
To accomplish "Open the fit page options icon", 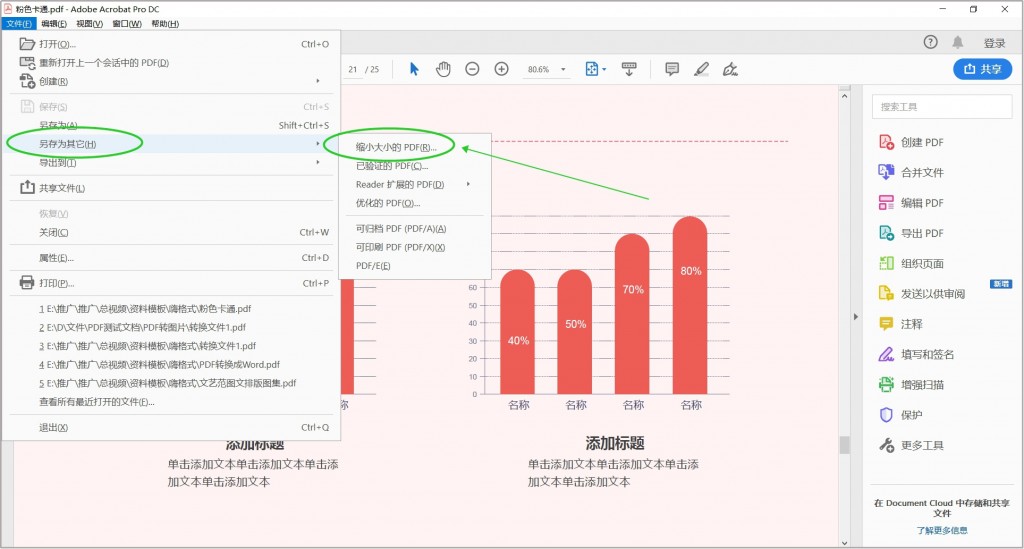I will click(x=595, y=69).
